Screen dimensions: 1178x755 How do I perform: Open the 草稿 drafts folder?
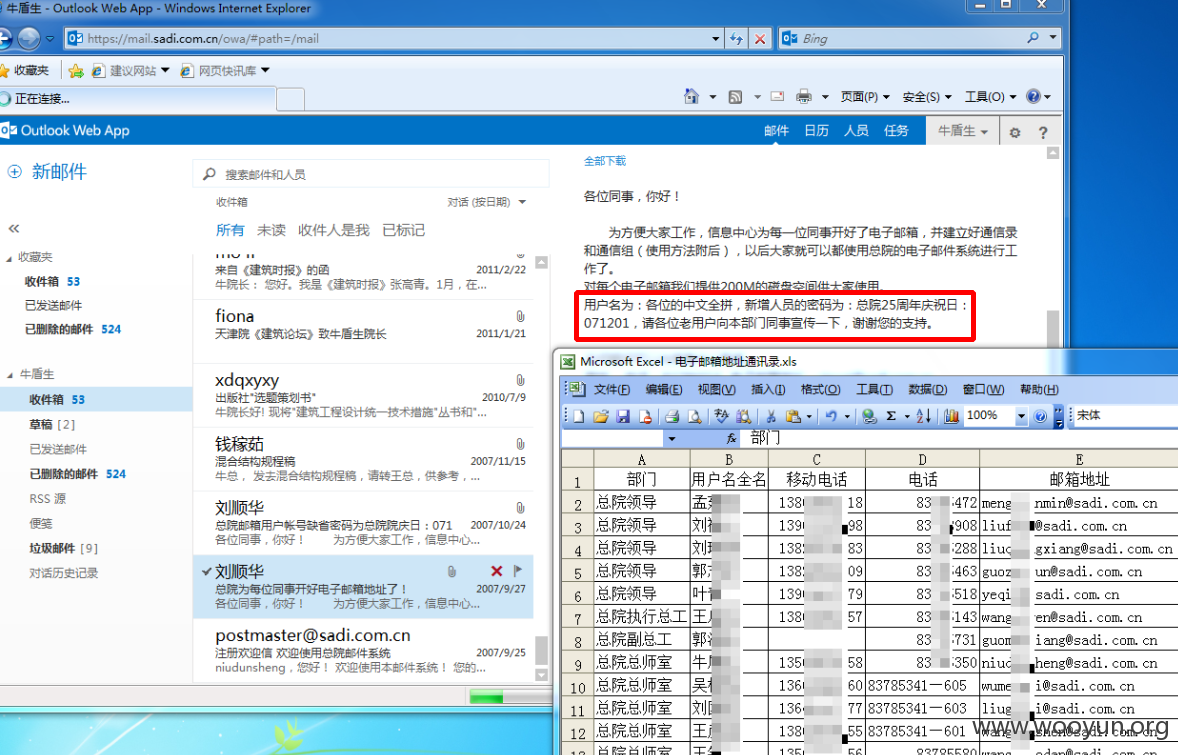(x=96, y=424)
